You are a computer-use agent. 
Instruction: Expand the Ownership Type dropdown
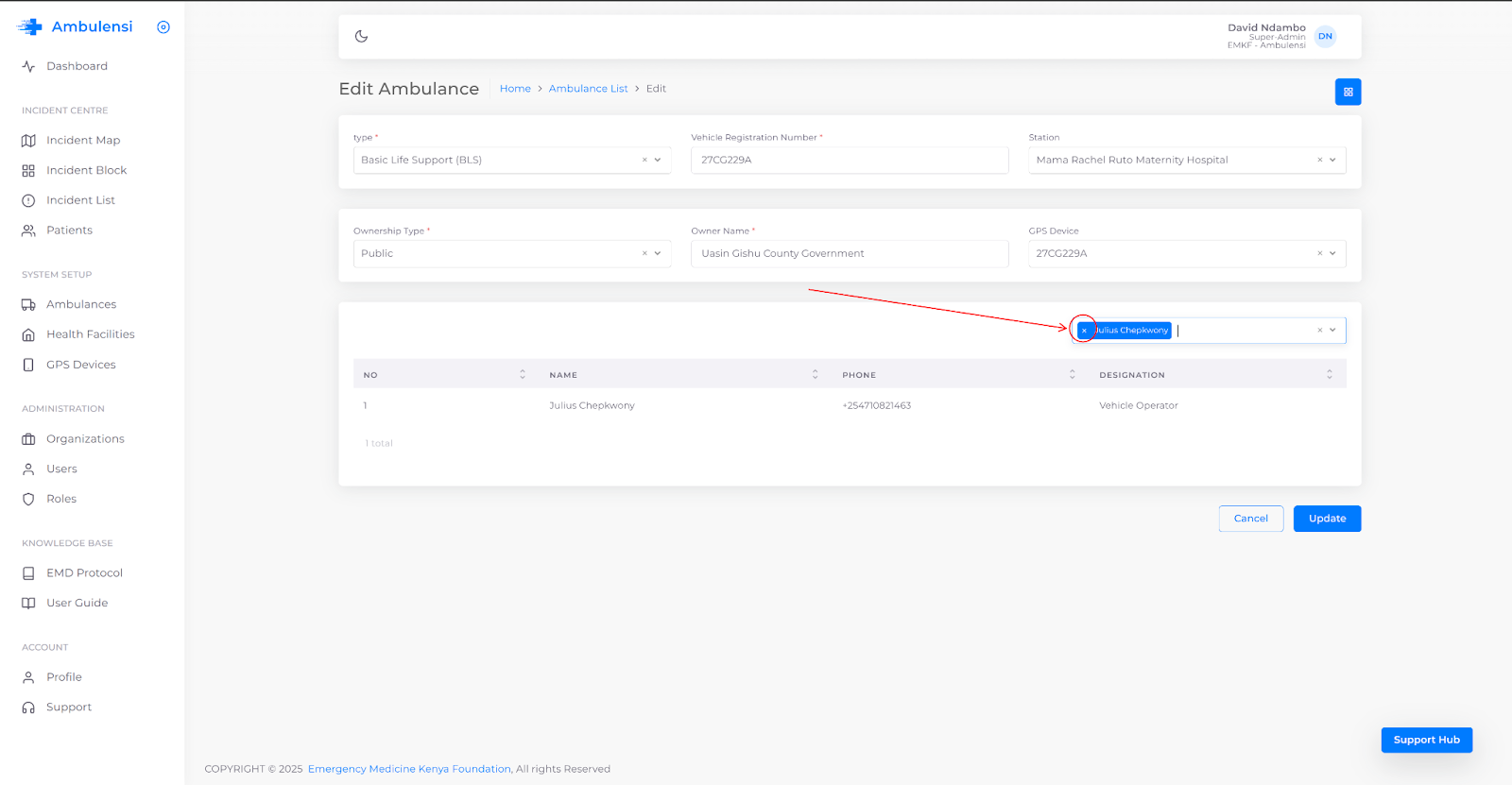658,253
